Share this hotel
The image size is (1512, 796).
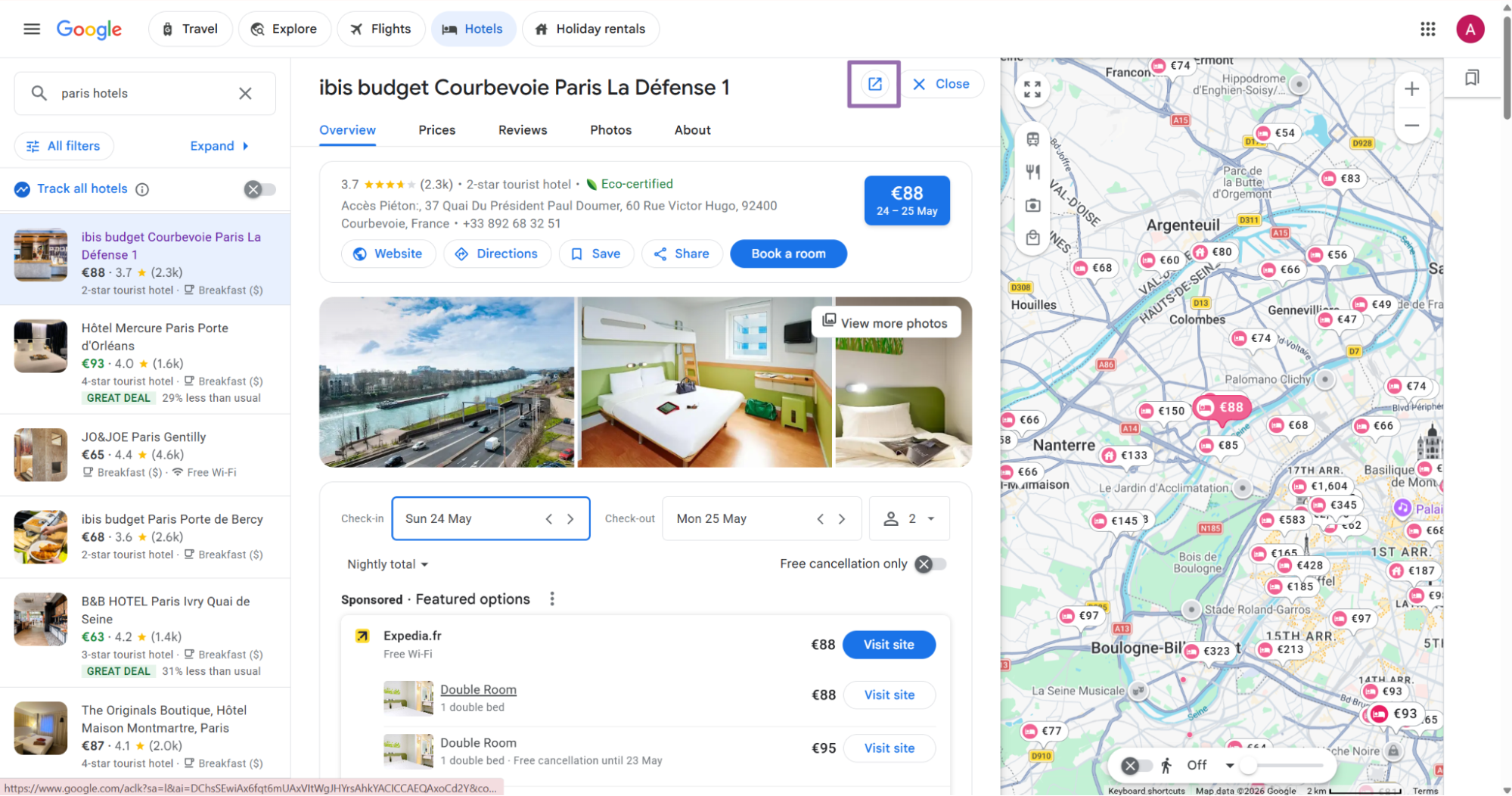tap(681, 254)
